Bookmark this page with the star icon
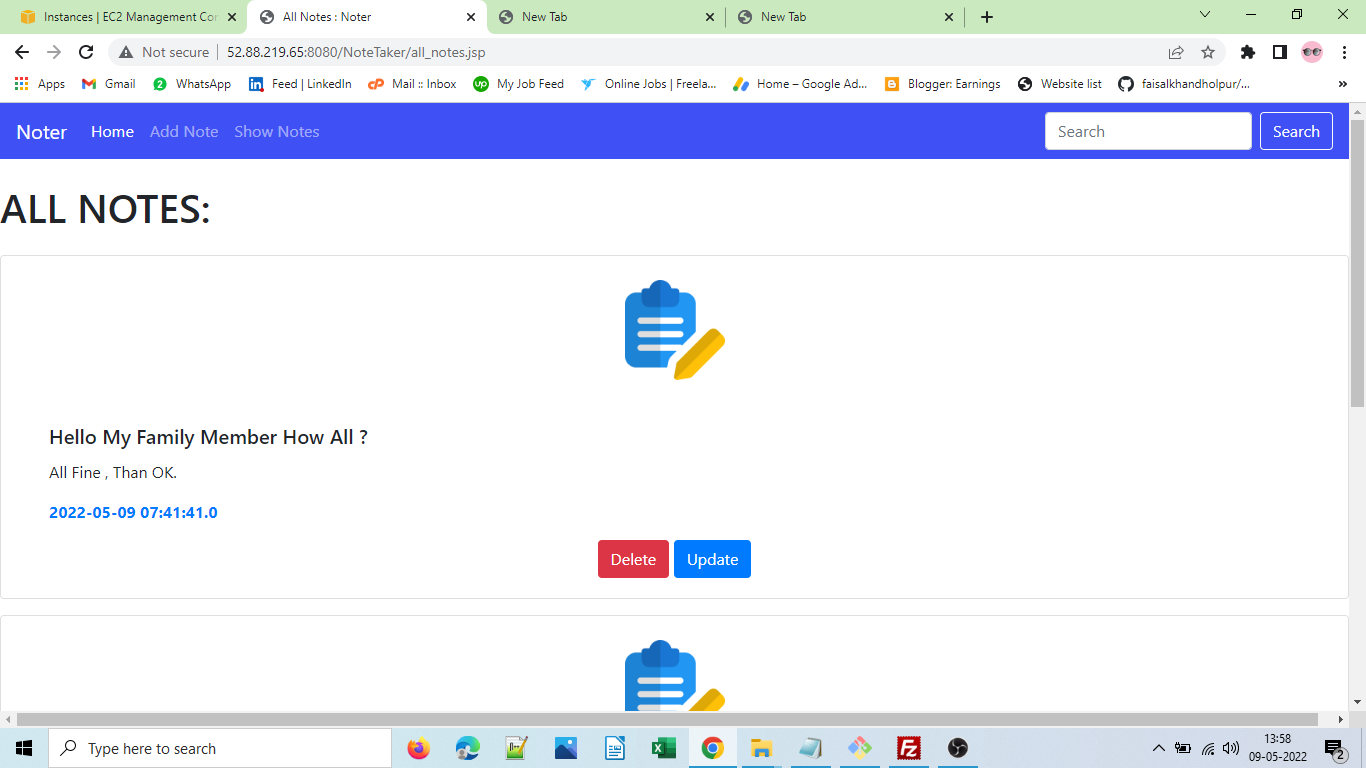The image size is (1366, 768). [x=1208, y=52]
